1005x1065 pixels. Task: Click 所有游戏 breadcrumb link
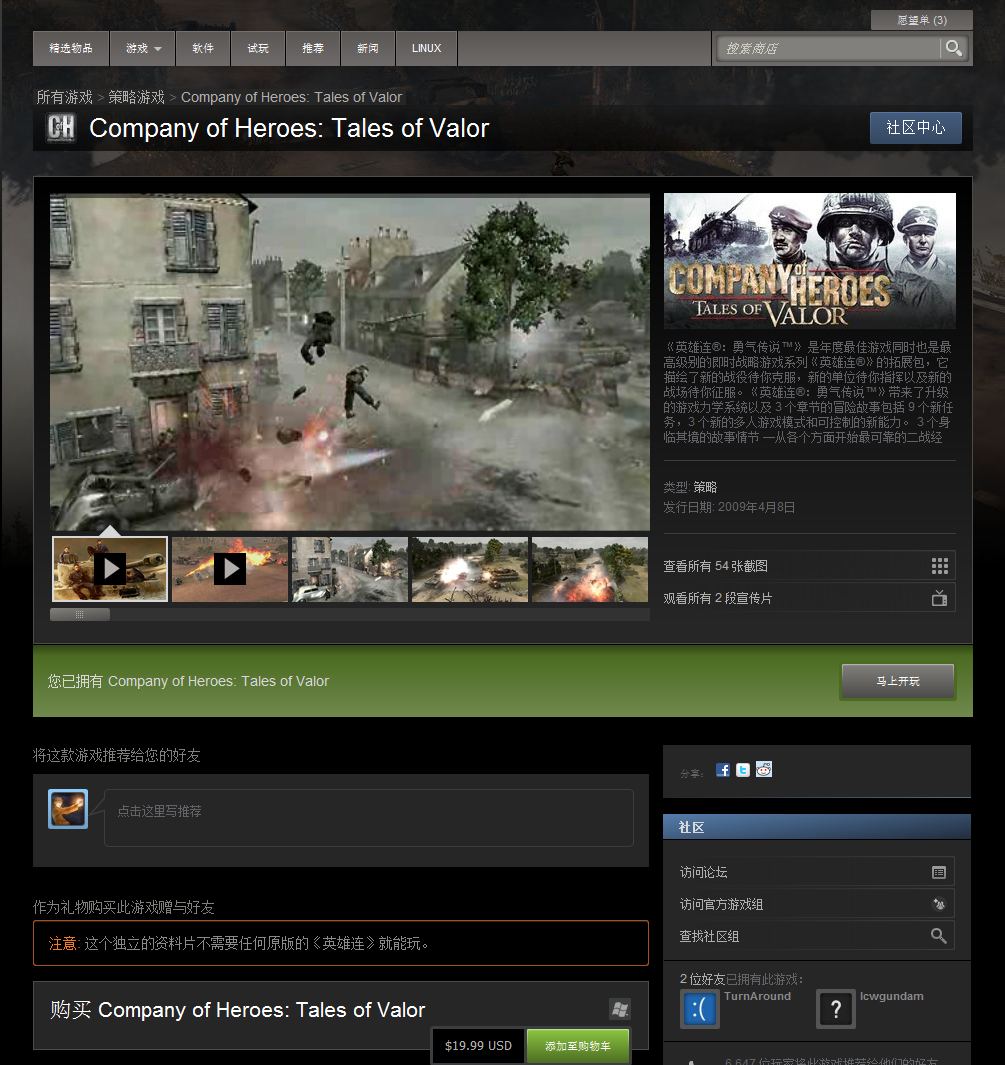[65, 97]
